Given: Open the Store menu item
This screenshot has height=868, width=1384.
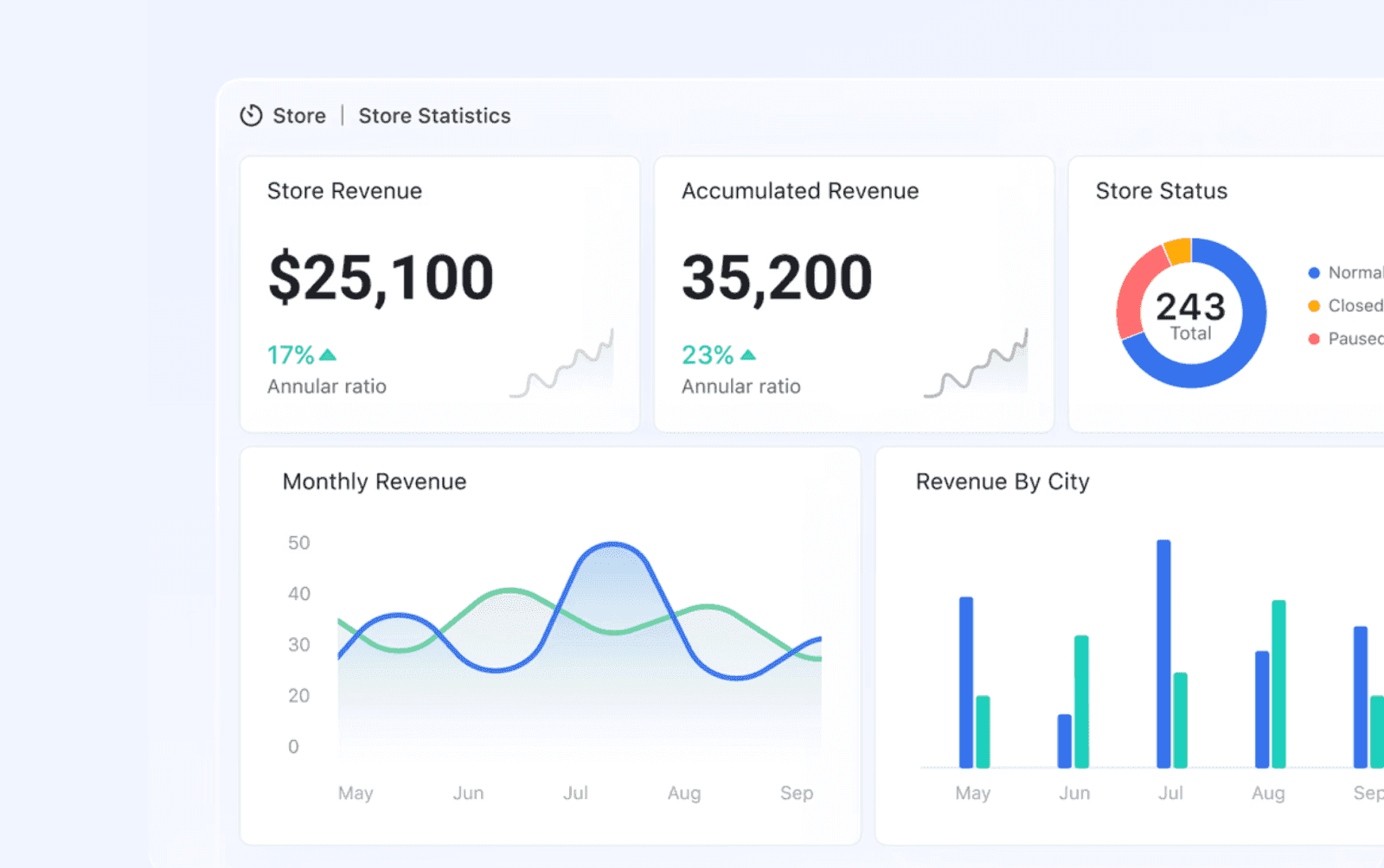Looking at the screenshot, I should point(299,115).
